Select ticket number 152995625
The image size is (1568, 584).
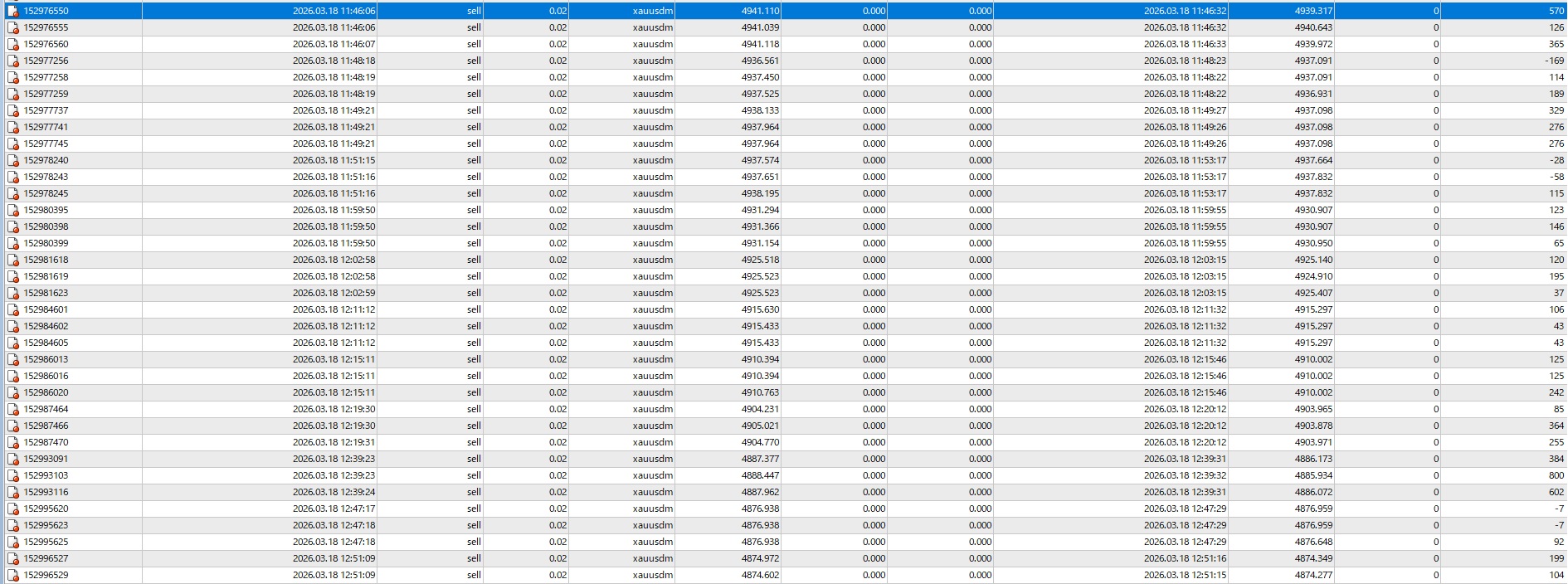coord(46,542)
